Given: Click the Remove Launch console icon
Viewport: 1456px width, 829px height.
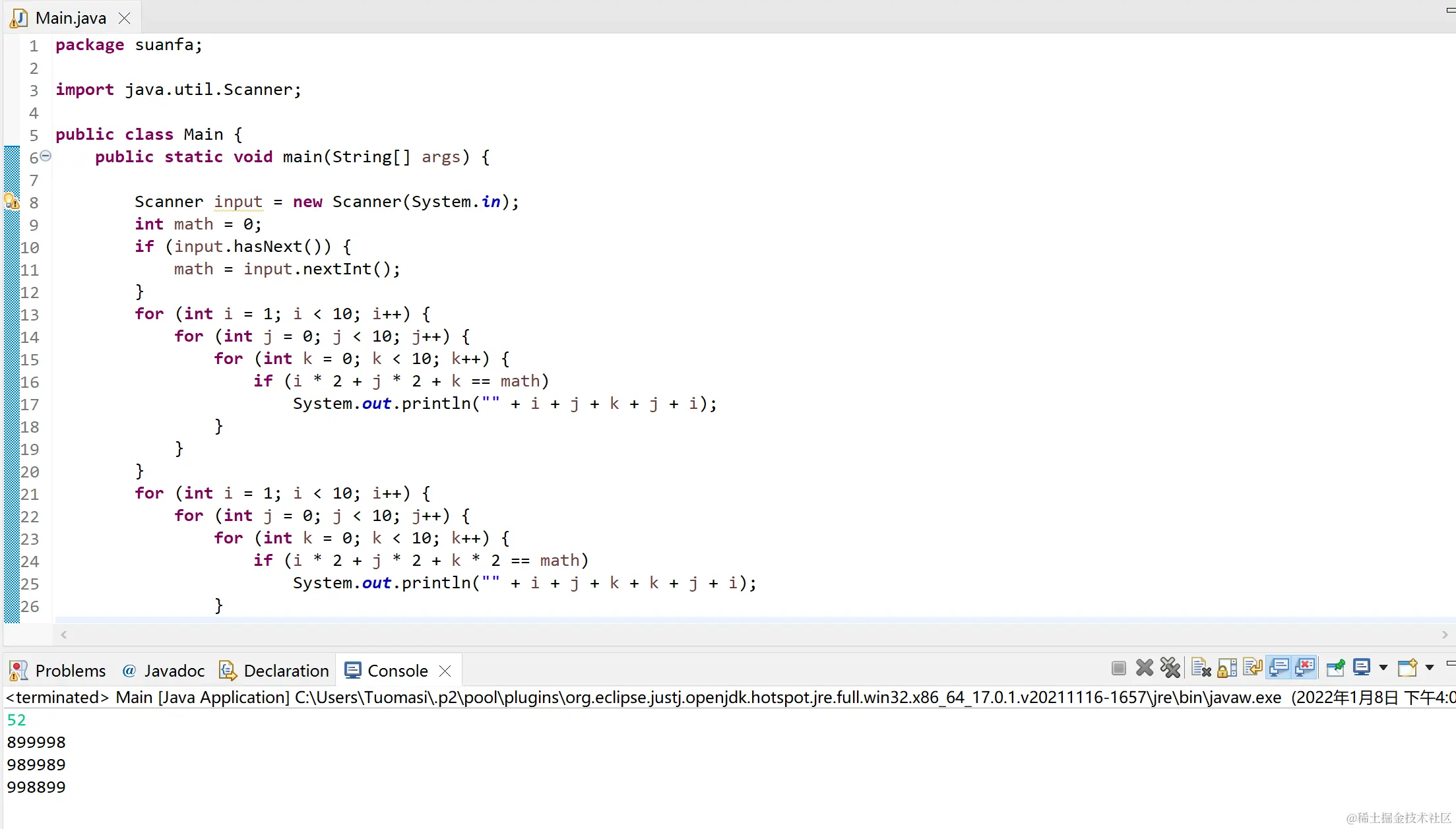Looking at the screenshot, I should [1145, 668].
